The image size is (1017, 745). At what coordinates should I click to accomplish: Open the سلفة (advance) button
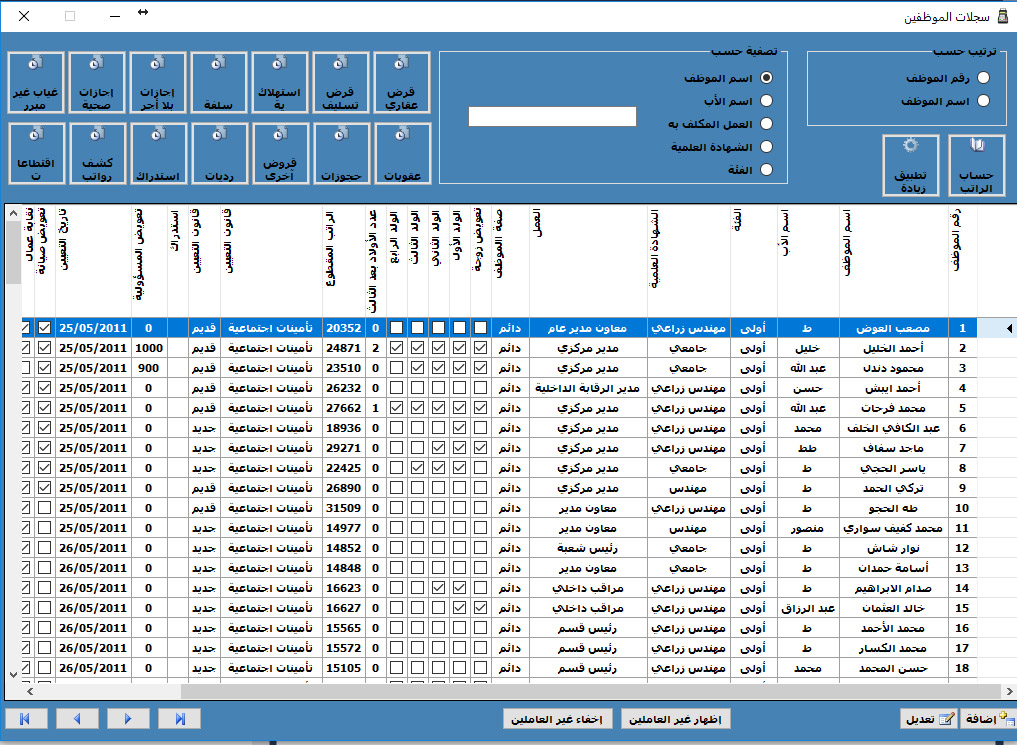pos(218,83)
